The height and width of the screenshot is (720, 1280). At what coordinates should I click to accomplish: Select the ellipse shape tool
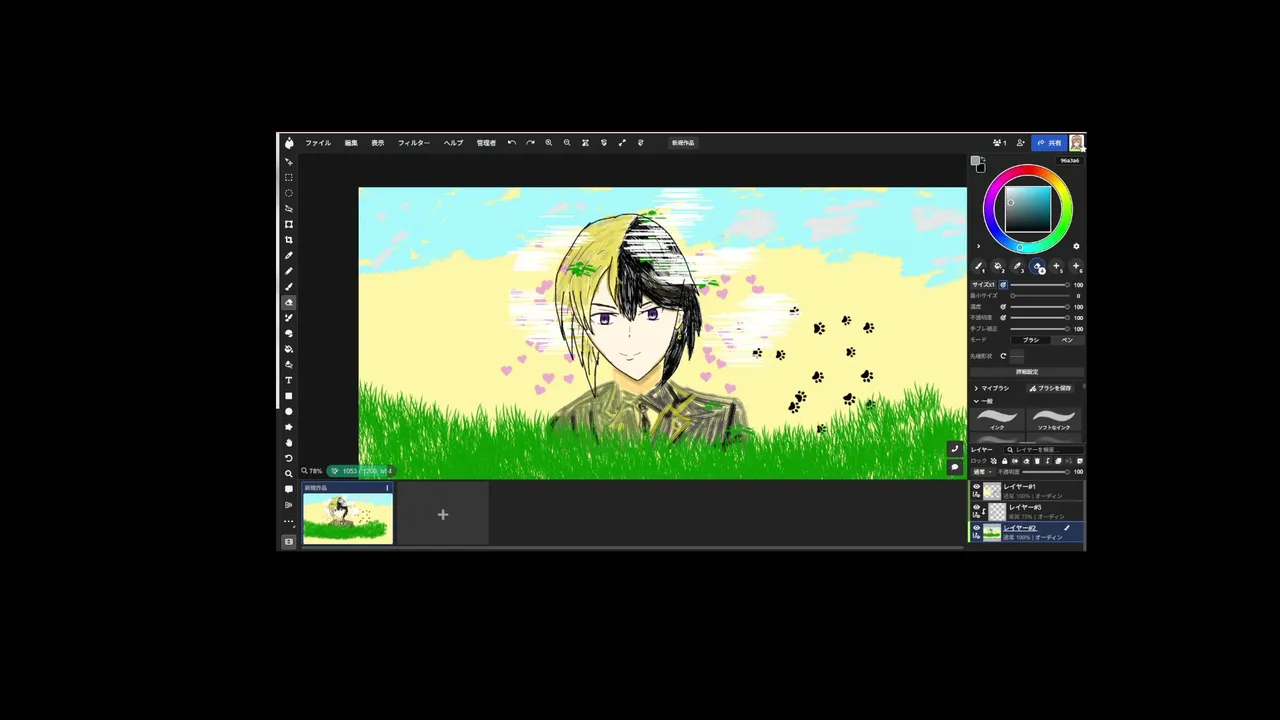click(289, 411)
